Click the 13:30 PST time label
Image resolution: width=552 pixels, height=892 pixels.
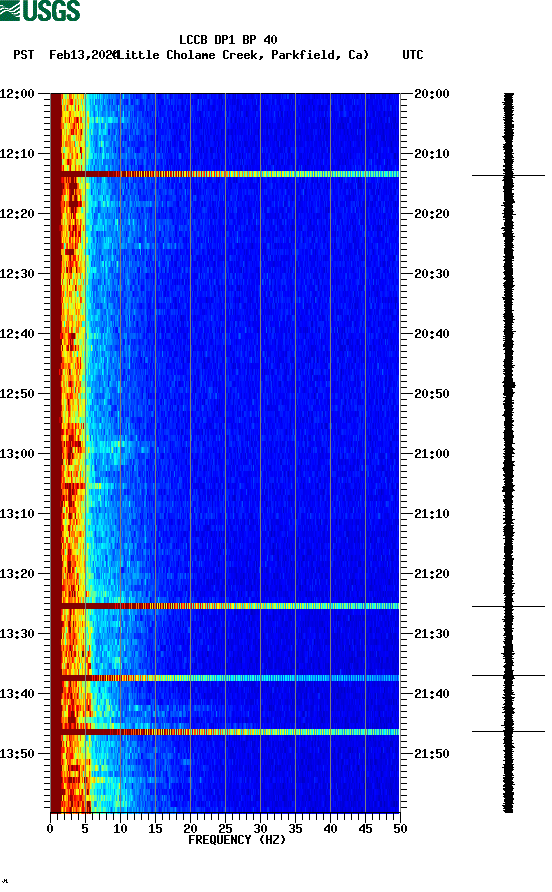(17, 634)
